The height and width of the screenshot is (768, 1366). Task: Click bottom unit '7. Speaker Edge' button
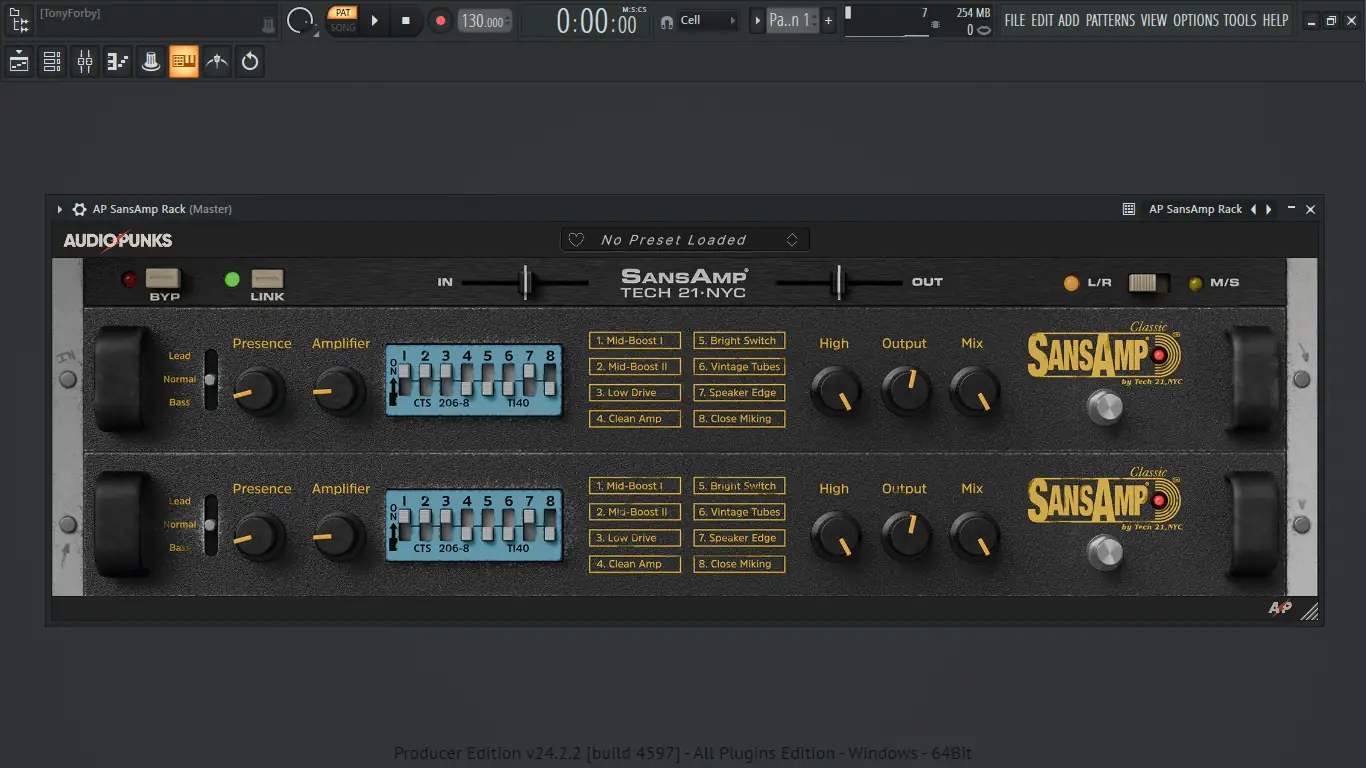[x=739, y=538]
